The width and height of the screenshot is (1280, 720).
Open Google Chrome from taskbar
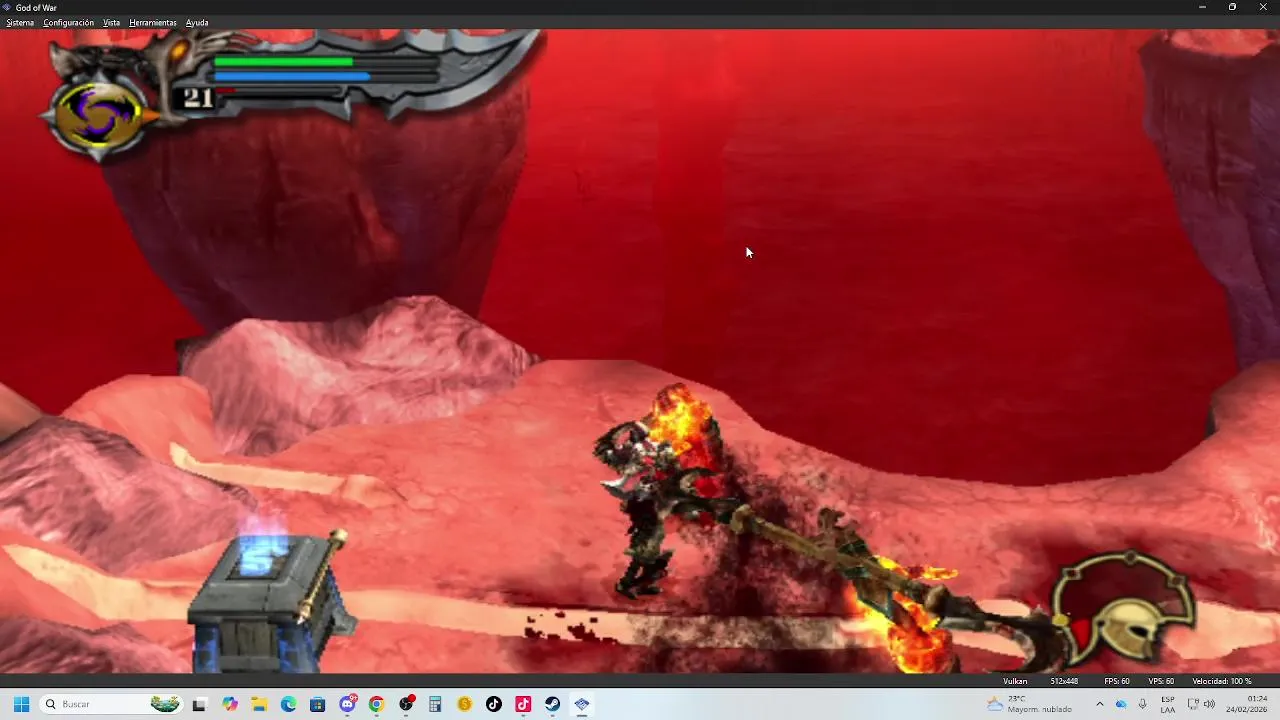(376, 704)
